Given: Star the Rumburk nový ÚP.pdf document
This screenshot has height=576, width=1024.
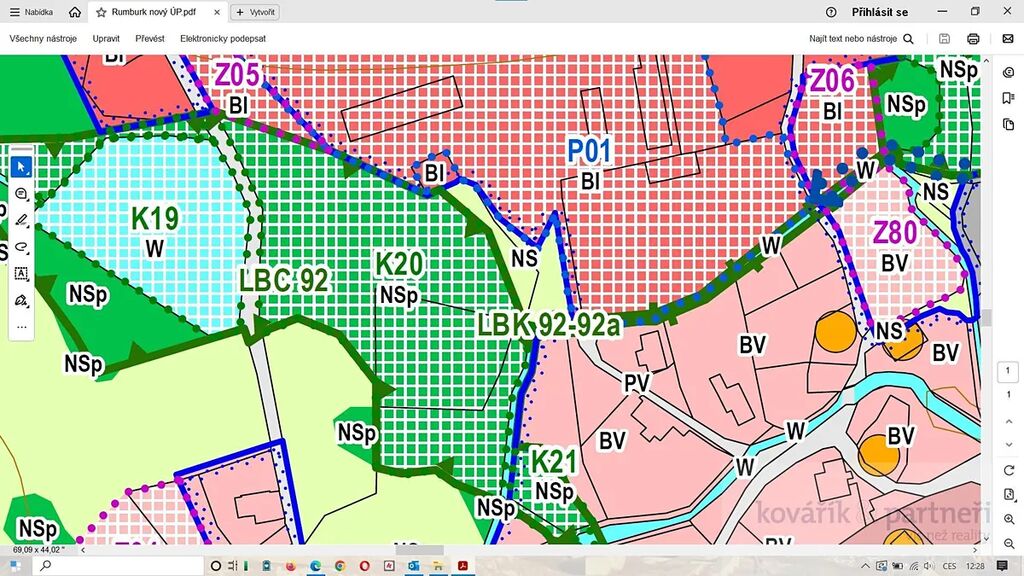Looking at the screenshot, I should pos(101,12).
